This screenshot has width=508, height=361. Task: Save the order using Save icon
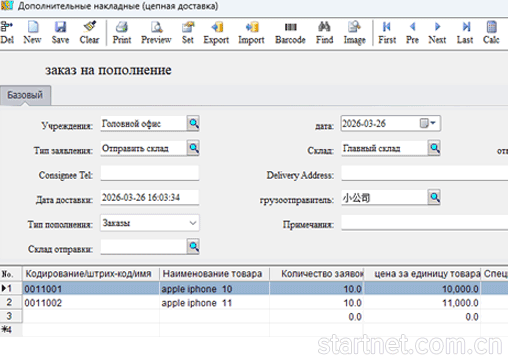click(x=60, y=33)
